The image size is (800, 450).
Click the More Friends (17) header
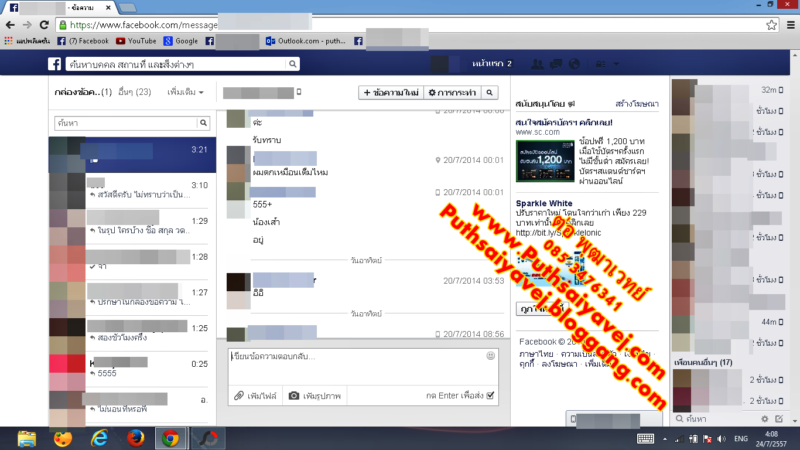coord(703,362)
